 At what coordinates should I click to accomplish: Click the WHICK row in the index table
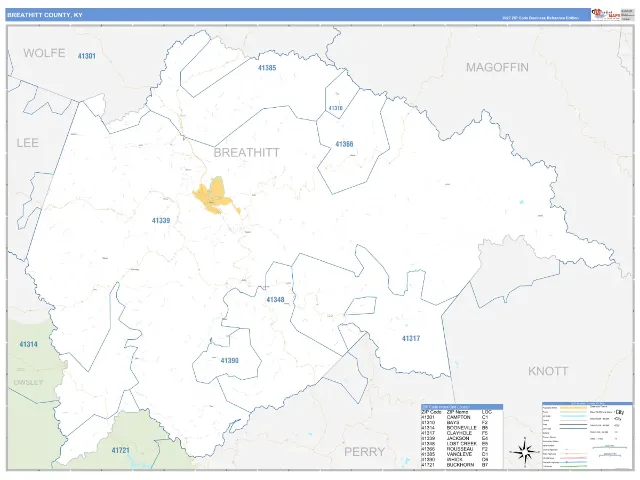click(x=455, y=460)
